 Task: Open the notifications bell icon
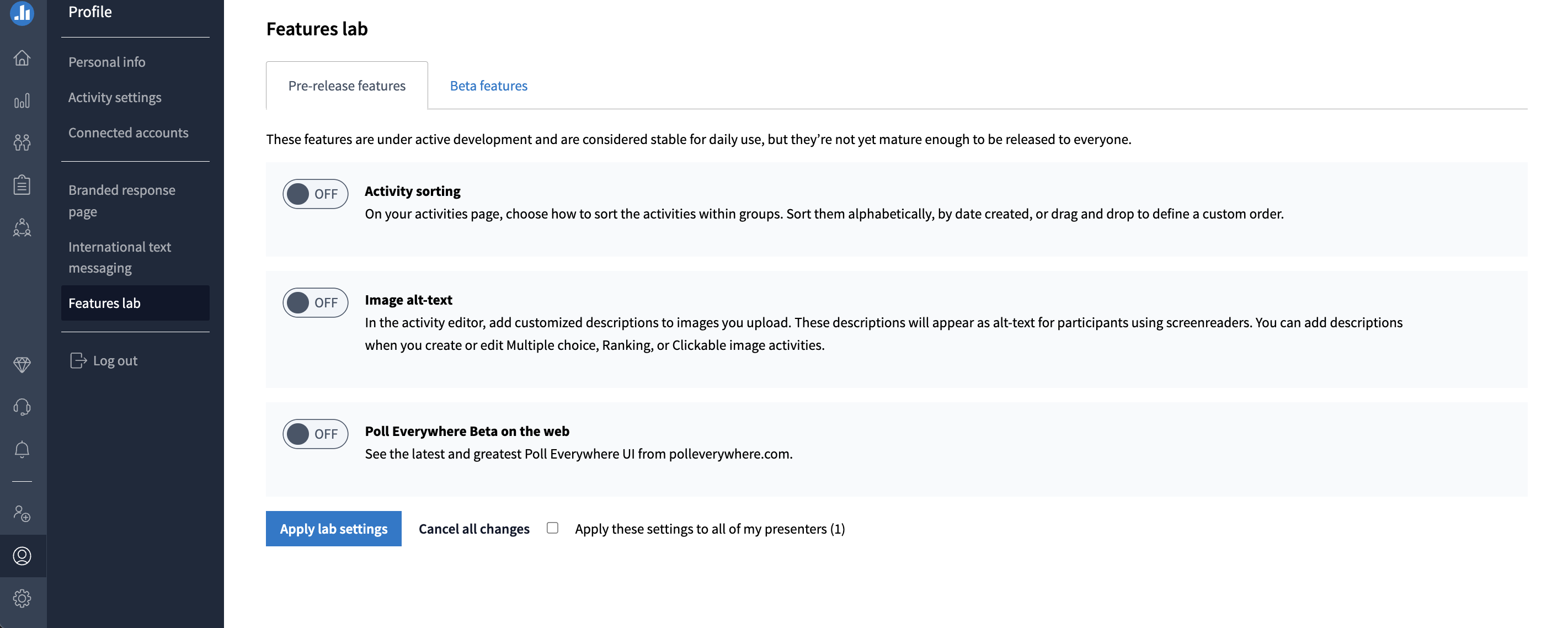(22, 450)
